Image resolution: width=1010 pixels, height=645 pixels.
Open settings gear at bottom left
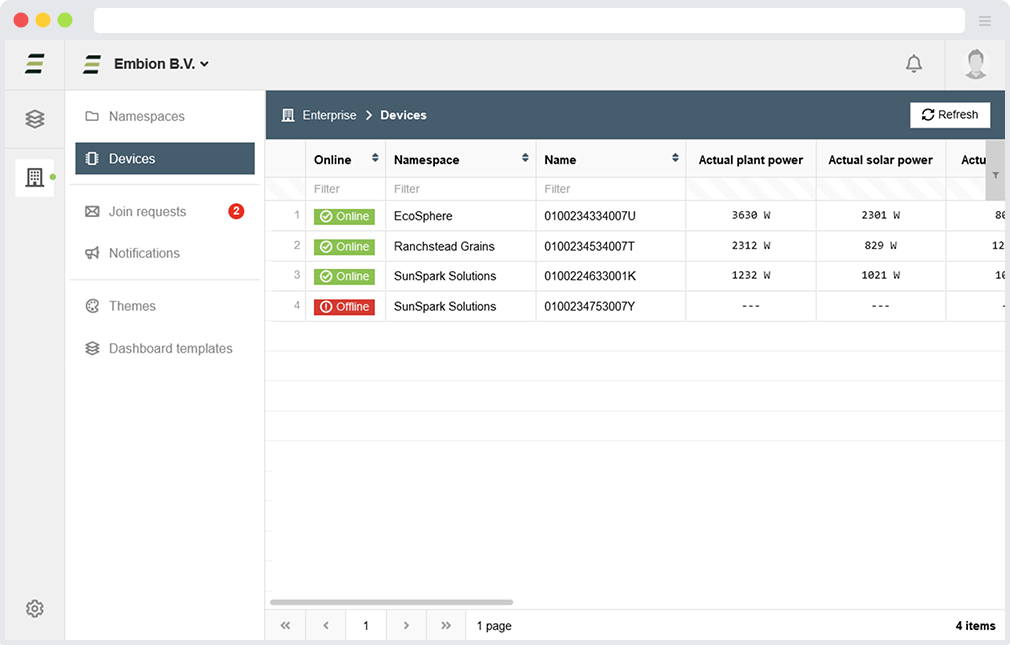point(35,608)
